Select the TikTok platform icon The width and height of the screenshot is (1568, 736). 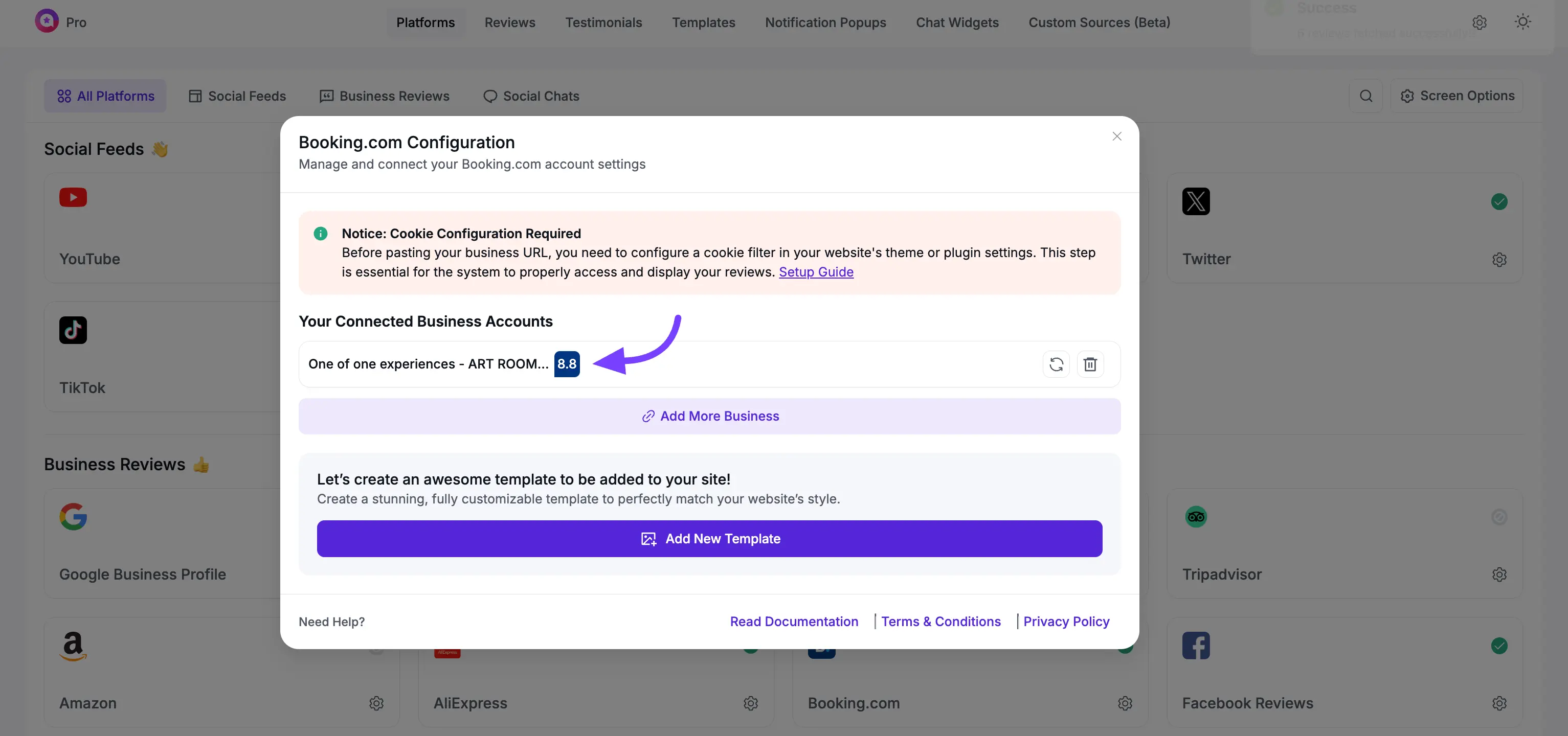click(x=73, y=330)
